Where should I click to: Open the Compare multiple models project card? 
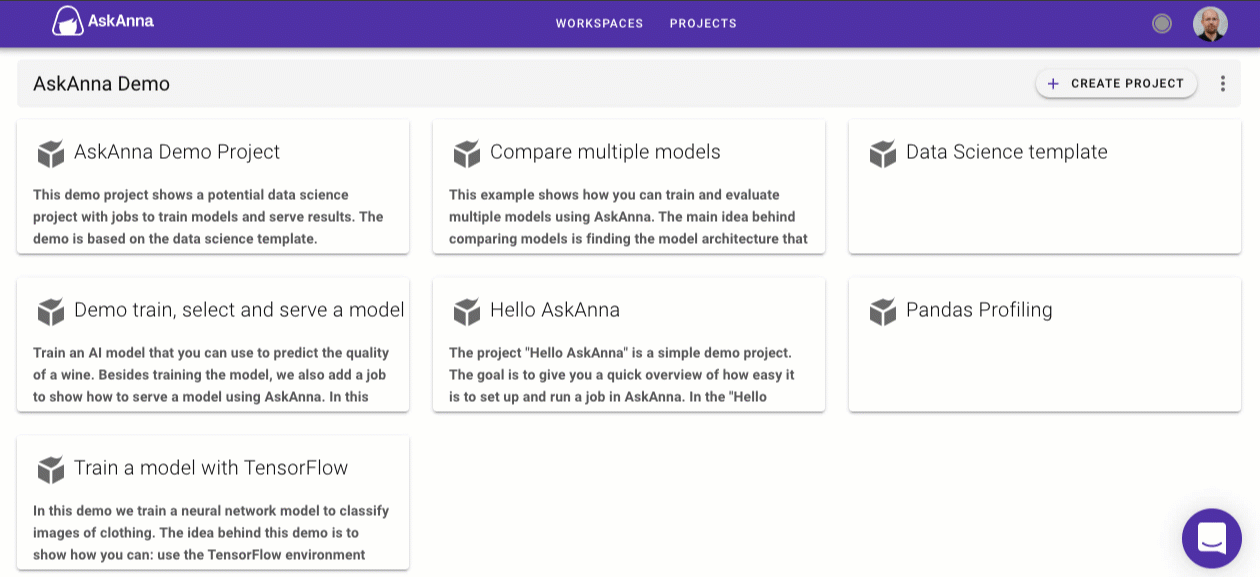click(x=629, y=186)
